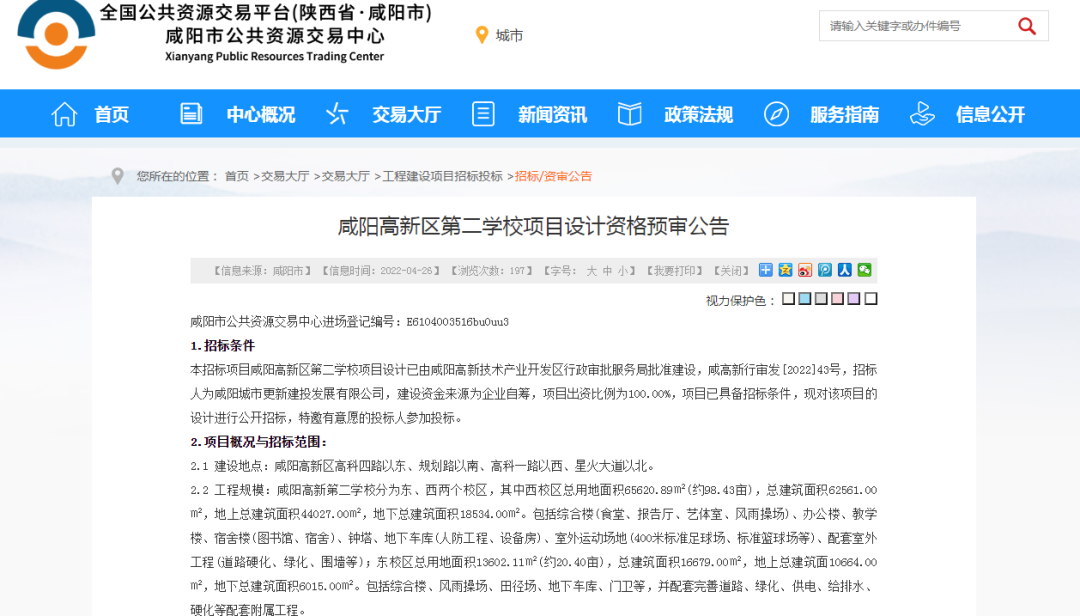Select the pink eye-protection color swatch
The image size is (1080, 616).
coord(838,298)
